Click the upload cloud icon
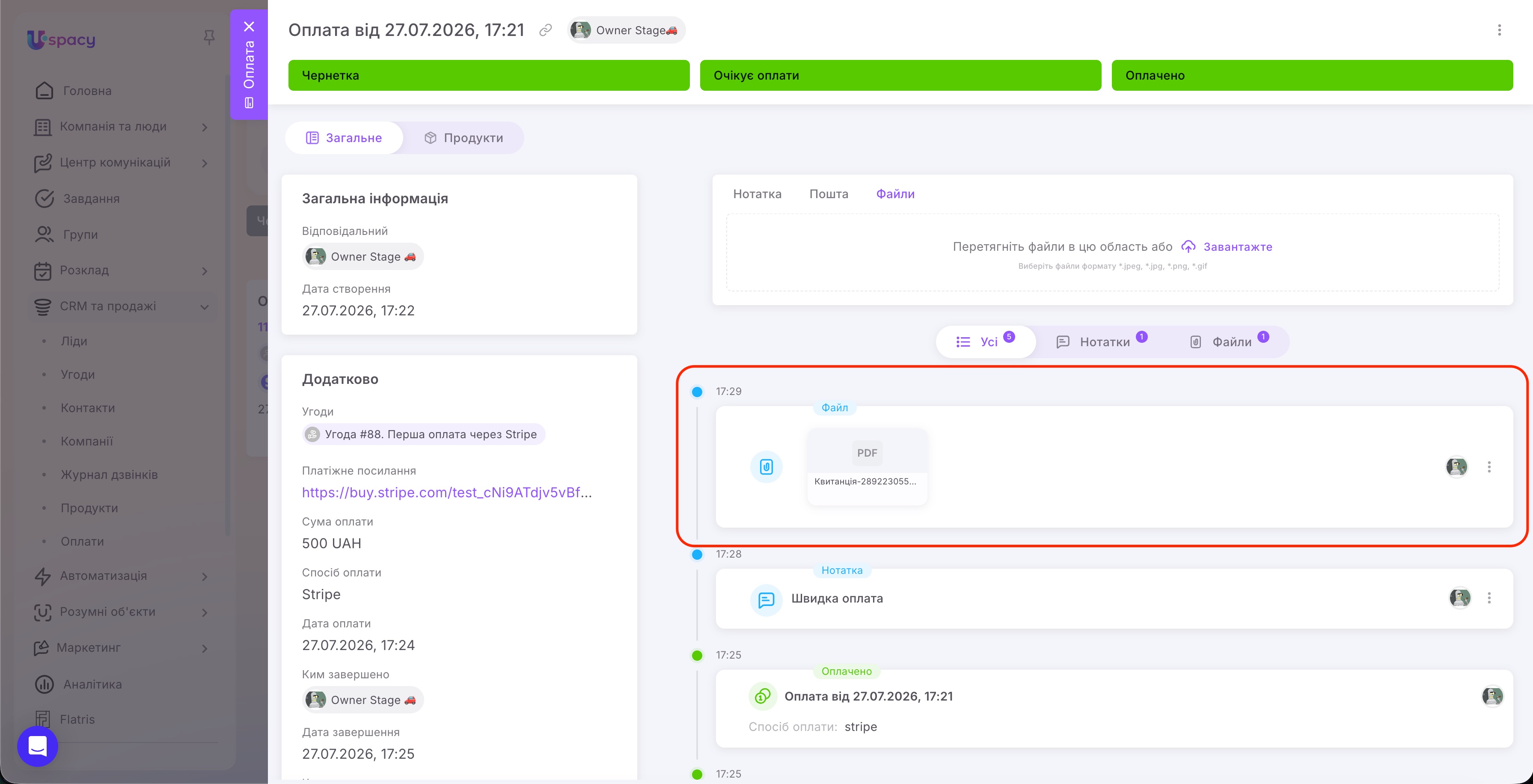The width and height of the screenshot is (1533, 784). tap(1188, 246)
